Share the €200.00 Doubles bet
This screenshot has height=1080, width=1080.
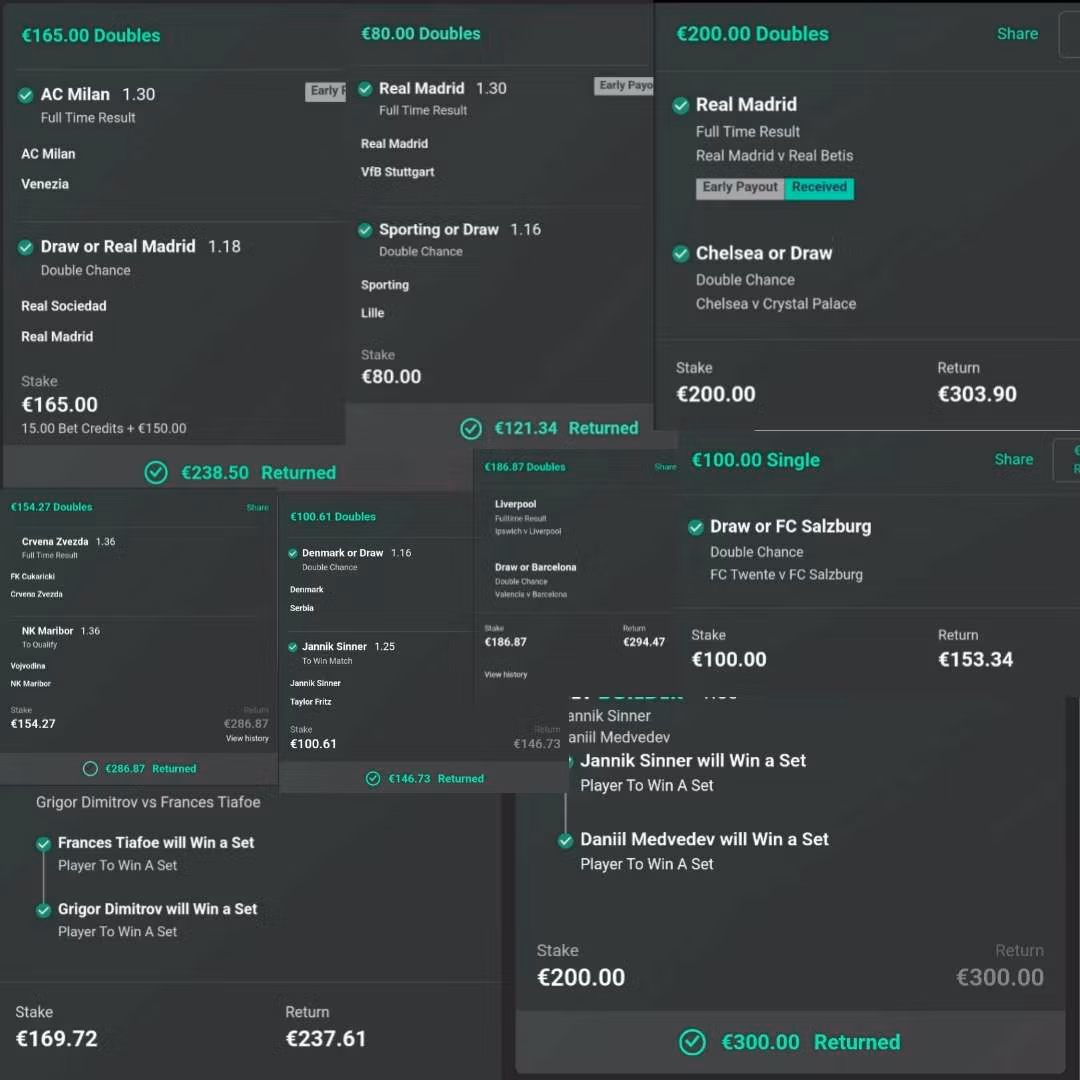[1017, 34]
